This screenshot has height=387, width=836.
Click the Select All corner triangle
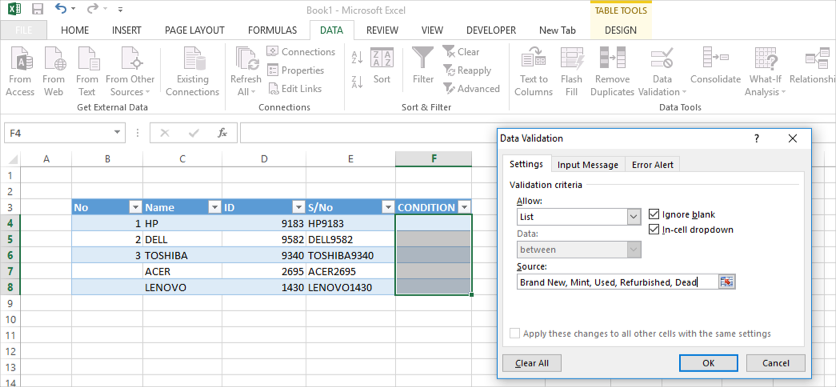[12, 159]
